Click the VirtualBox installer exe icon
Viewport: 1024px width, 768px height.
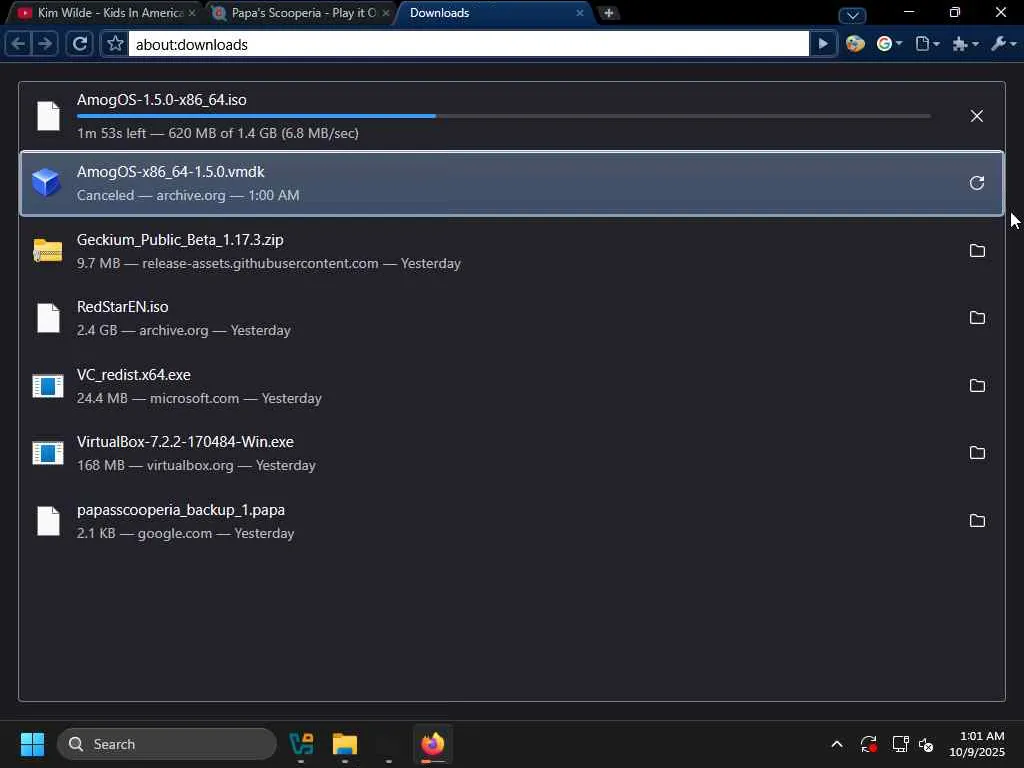[x=48, y=453]
